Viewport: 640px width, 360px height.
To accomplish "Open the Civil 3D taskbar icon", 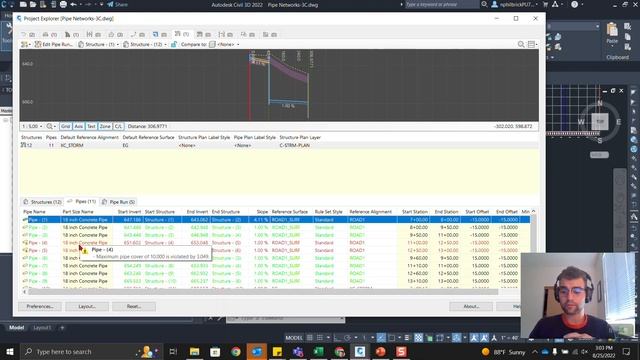I will (360, 351).
